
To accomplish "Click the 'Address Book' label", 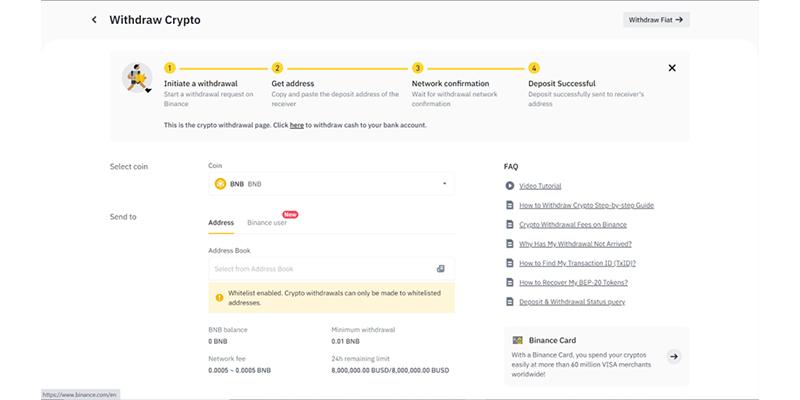I will pyautogui.click(x=229, y=251).
